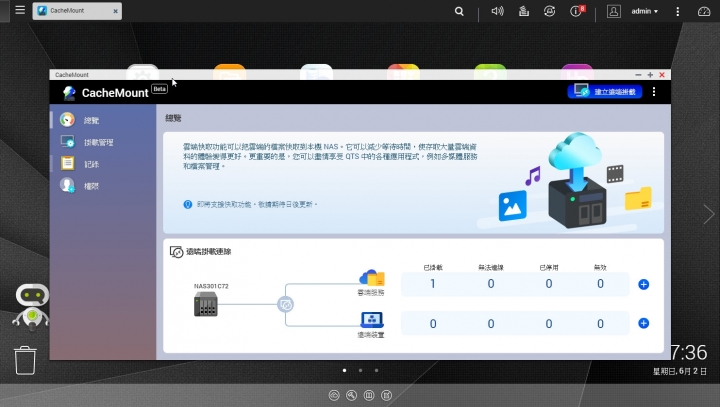Click the remote device computer icon
The height and width of the screenshot is (407, 720).
(x=371, y=320)
